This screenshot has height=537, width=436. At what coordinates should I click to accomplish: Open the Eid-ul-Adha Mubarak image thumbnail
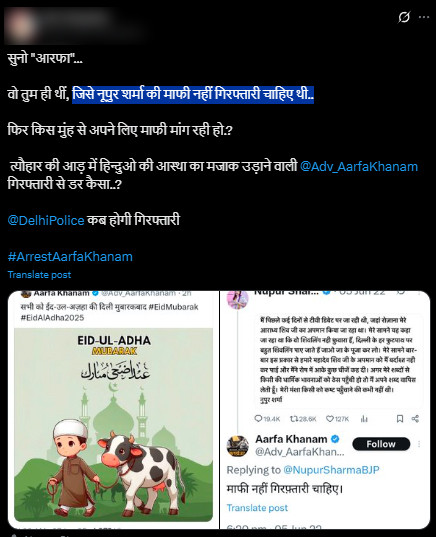click(x=113, y=425)
